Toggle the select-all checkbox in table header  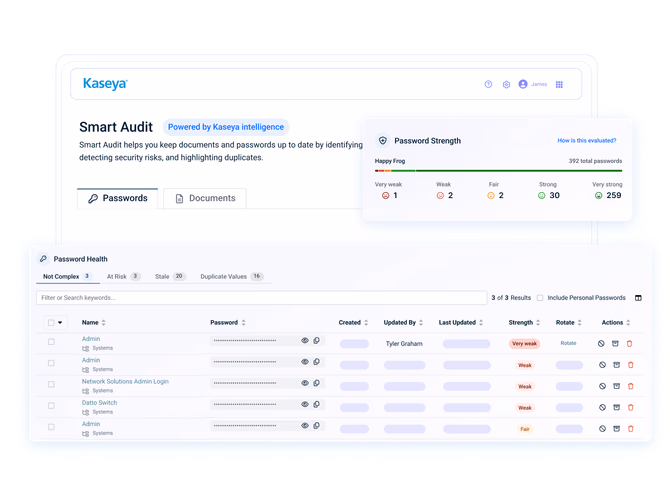[51, 323]
